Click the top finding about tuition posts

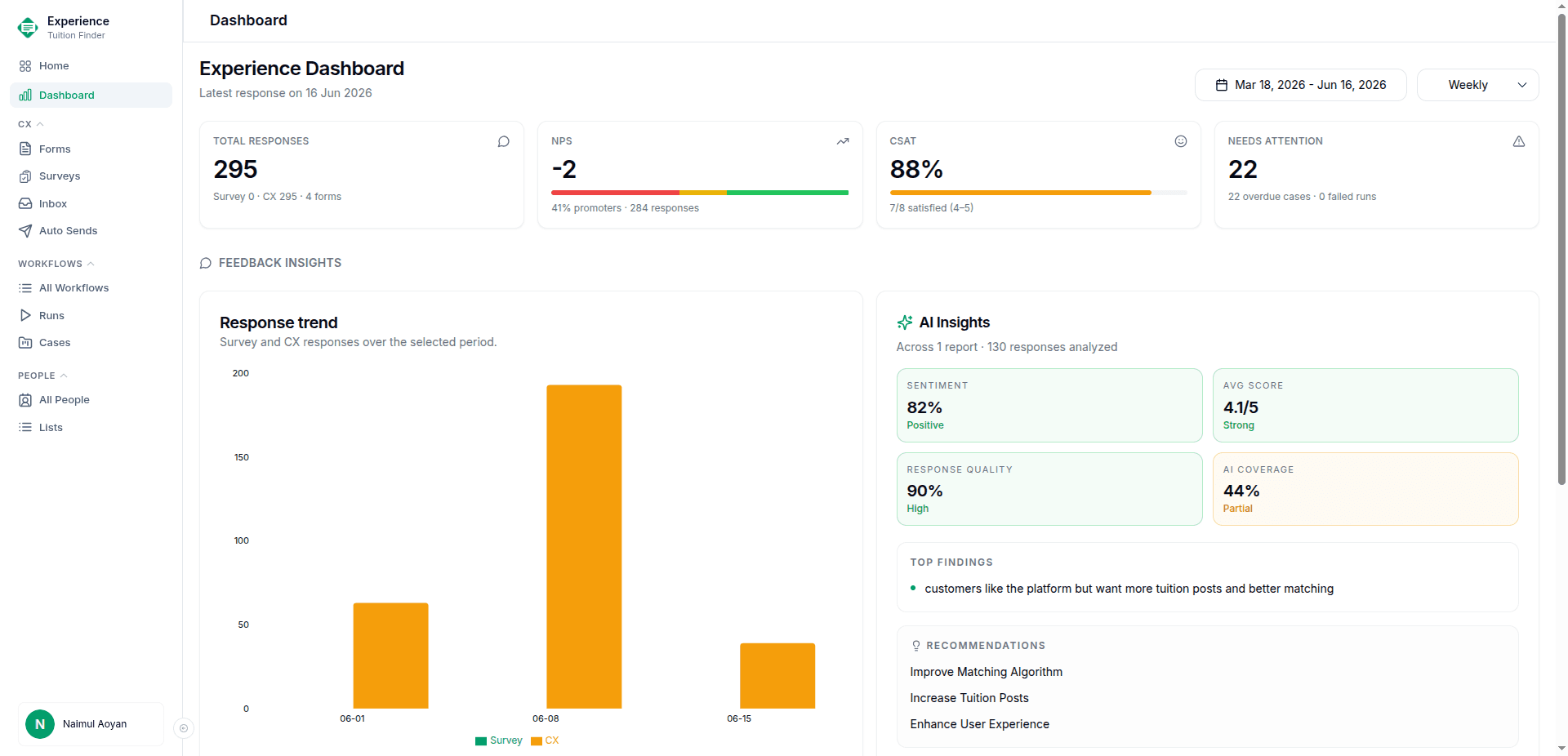(x=1129, y=589)
